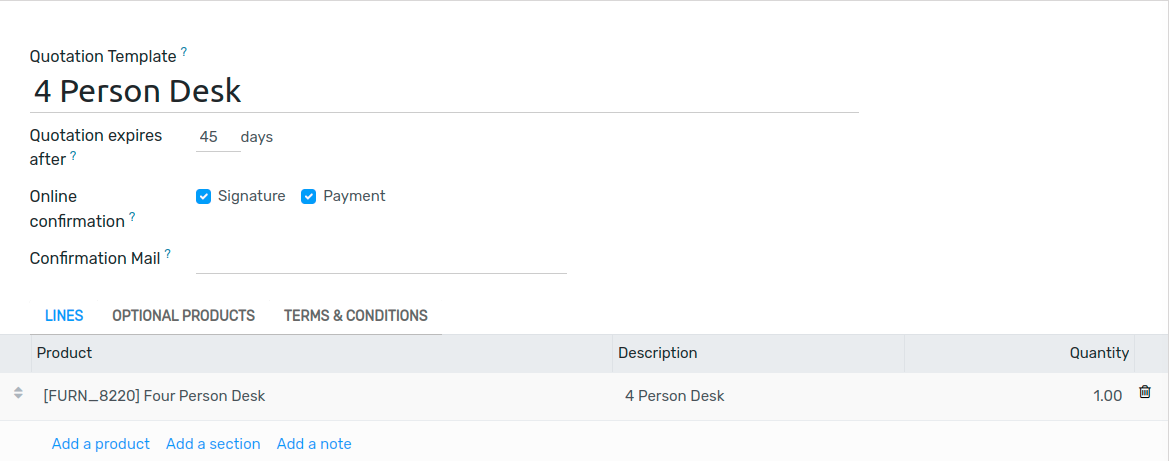Click the drag handle of product row
The height and width of the screenshot is (461, 1169).
click(18, 393)
